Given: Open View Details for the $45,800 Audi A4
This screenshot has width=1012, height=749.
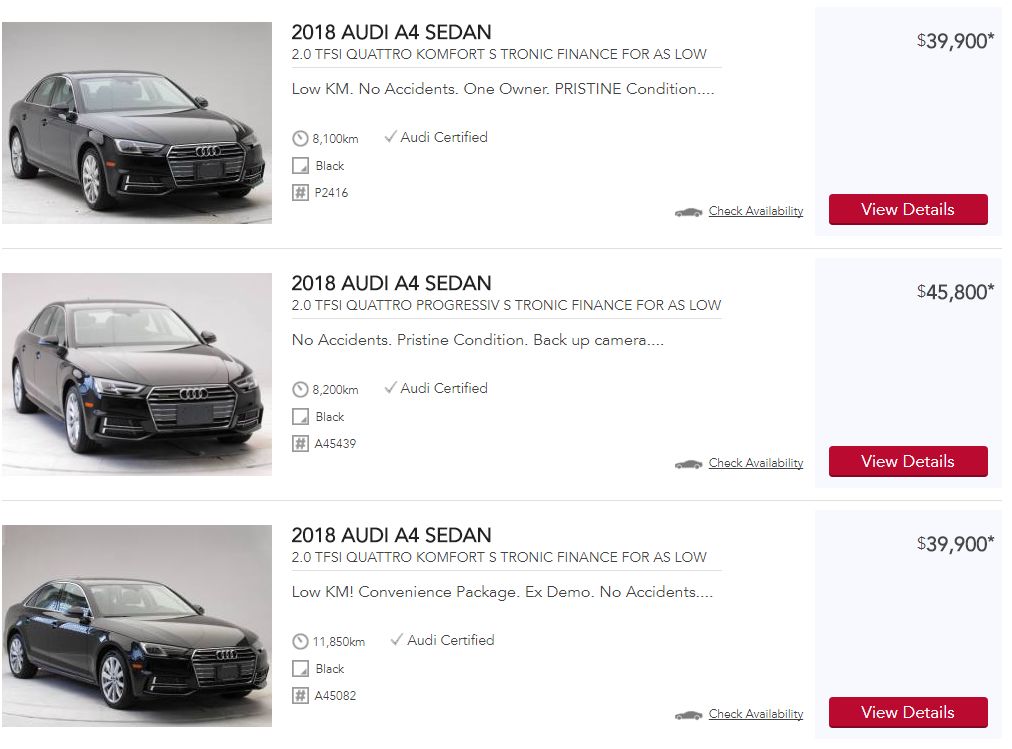Looking at the screenshot, I should (908, 461).
